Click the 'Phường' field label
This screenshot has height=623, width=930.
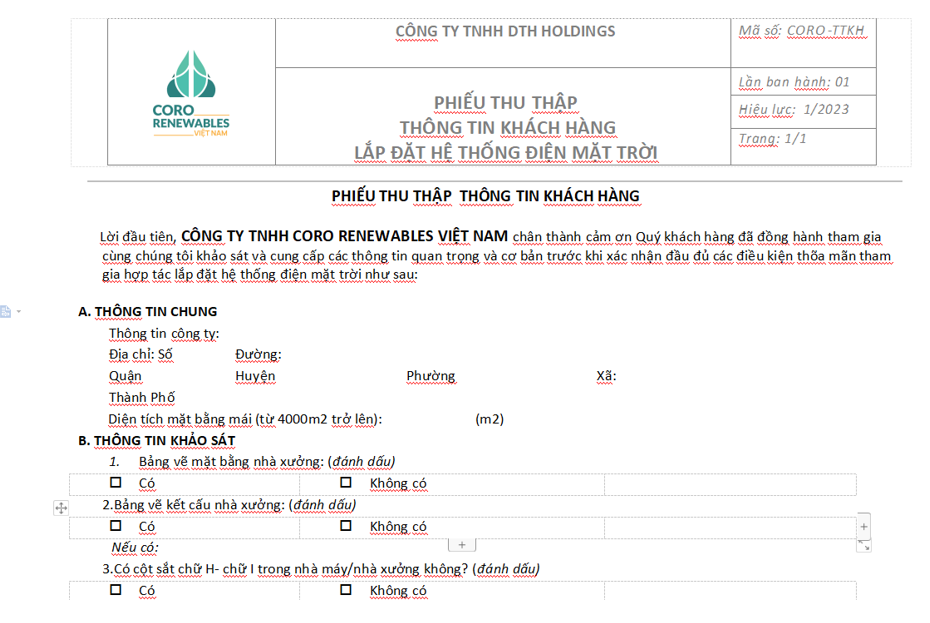click(431, 377)
